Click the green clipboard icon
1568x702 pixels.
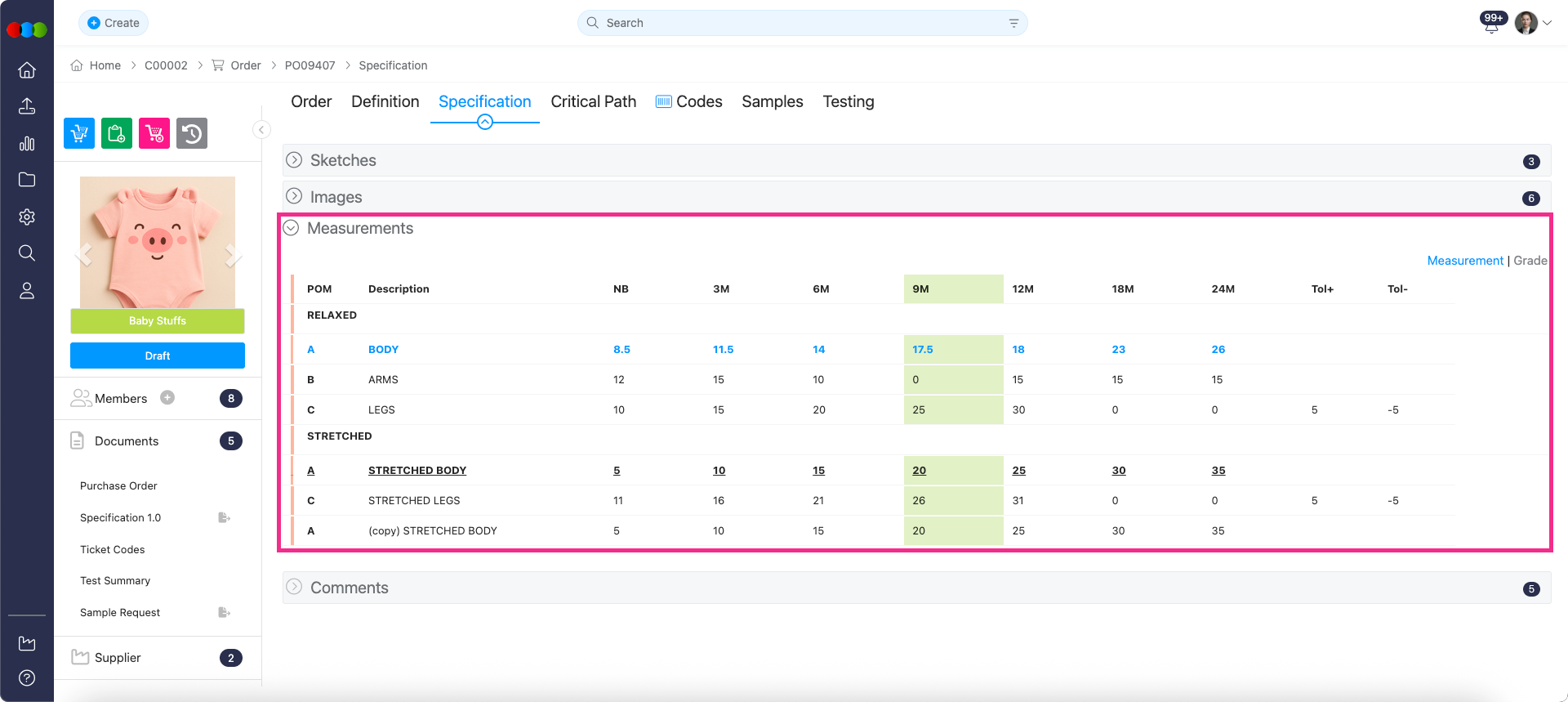pos(117,133)
